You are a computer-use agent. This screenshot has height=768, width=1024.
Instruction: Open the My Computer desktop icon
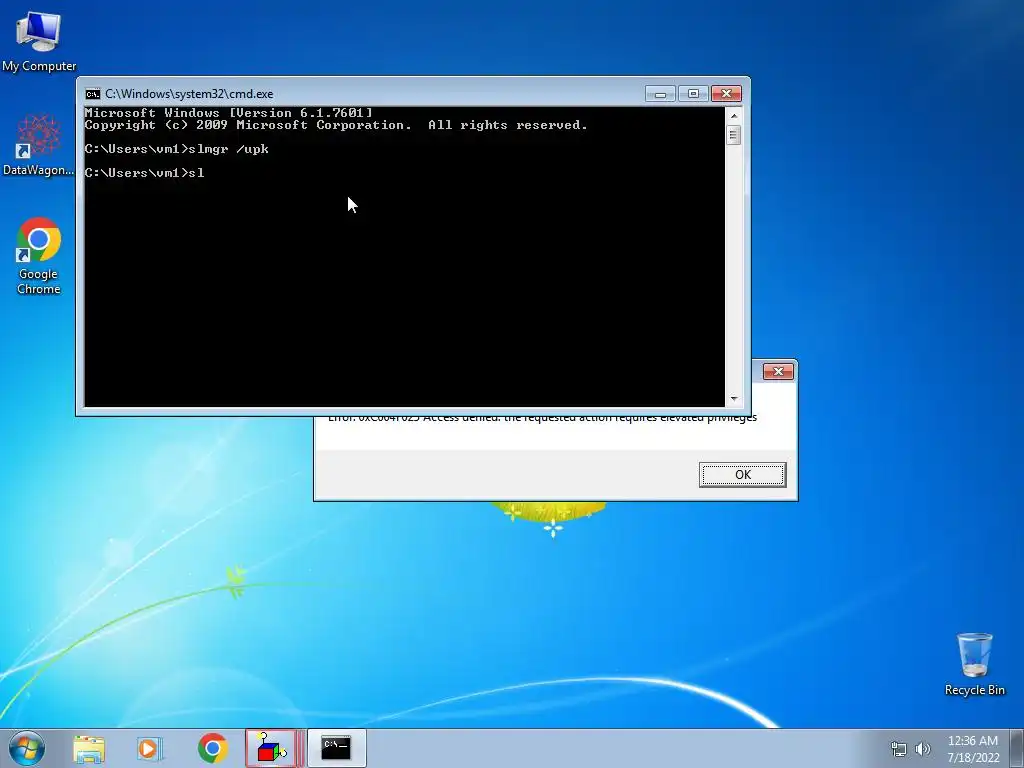click(x=39, y=40)
